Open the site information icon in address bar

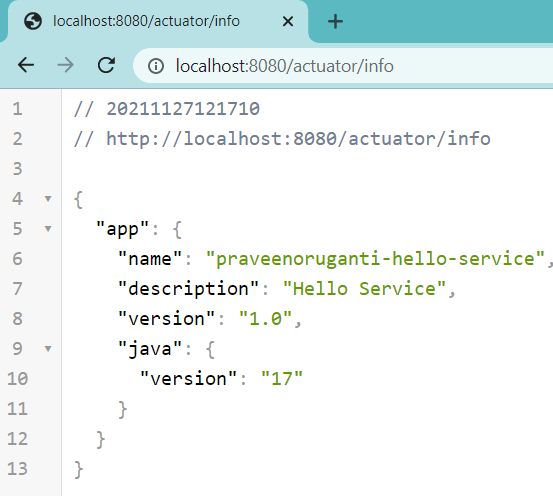click(156, 66)
